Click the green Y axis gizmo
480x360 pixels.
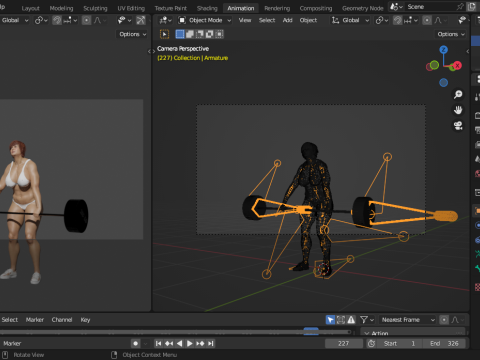pos(434,65)
